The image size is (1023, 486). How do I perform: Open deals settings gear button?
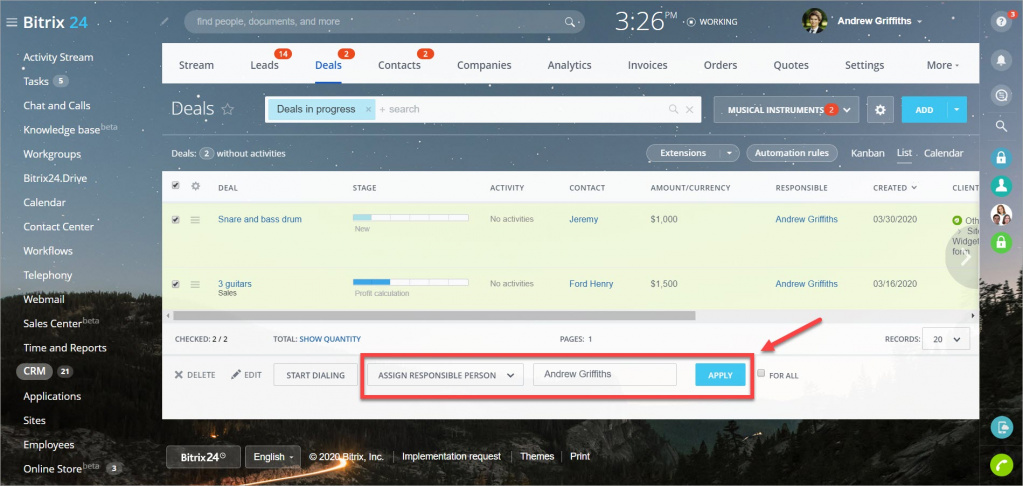click(x=880, y=110)
